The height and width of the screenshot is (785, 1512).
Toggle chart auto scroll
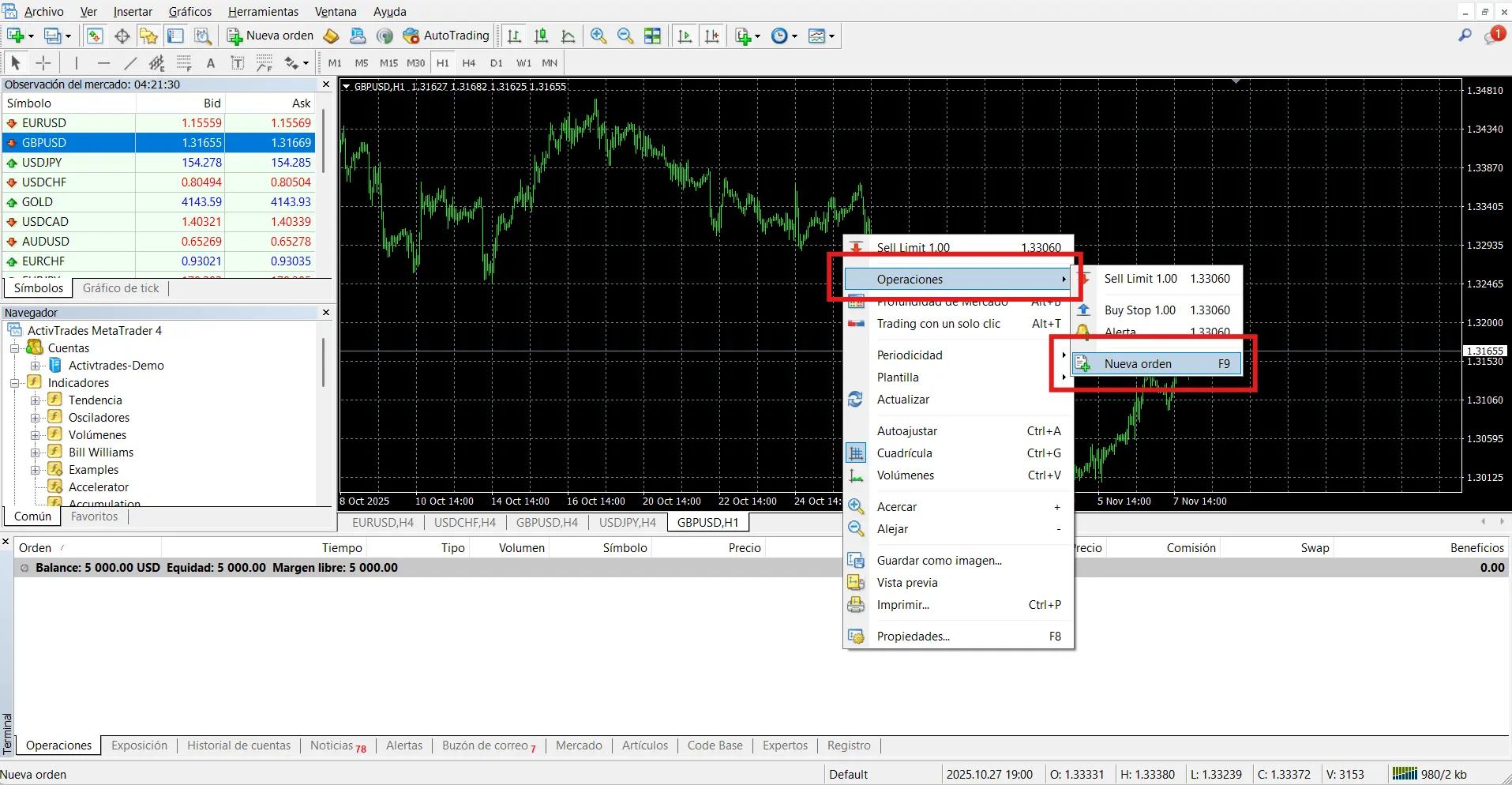685,36
